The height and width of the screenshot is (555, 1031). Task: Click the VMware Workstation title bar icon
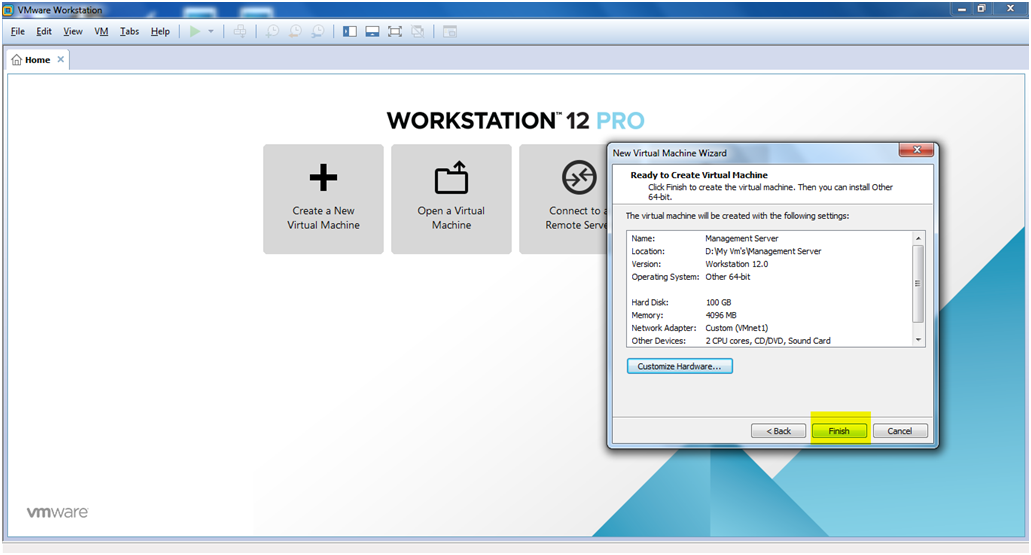[x=9, y=10]
